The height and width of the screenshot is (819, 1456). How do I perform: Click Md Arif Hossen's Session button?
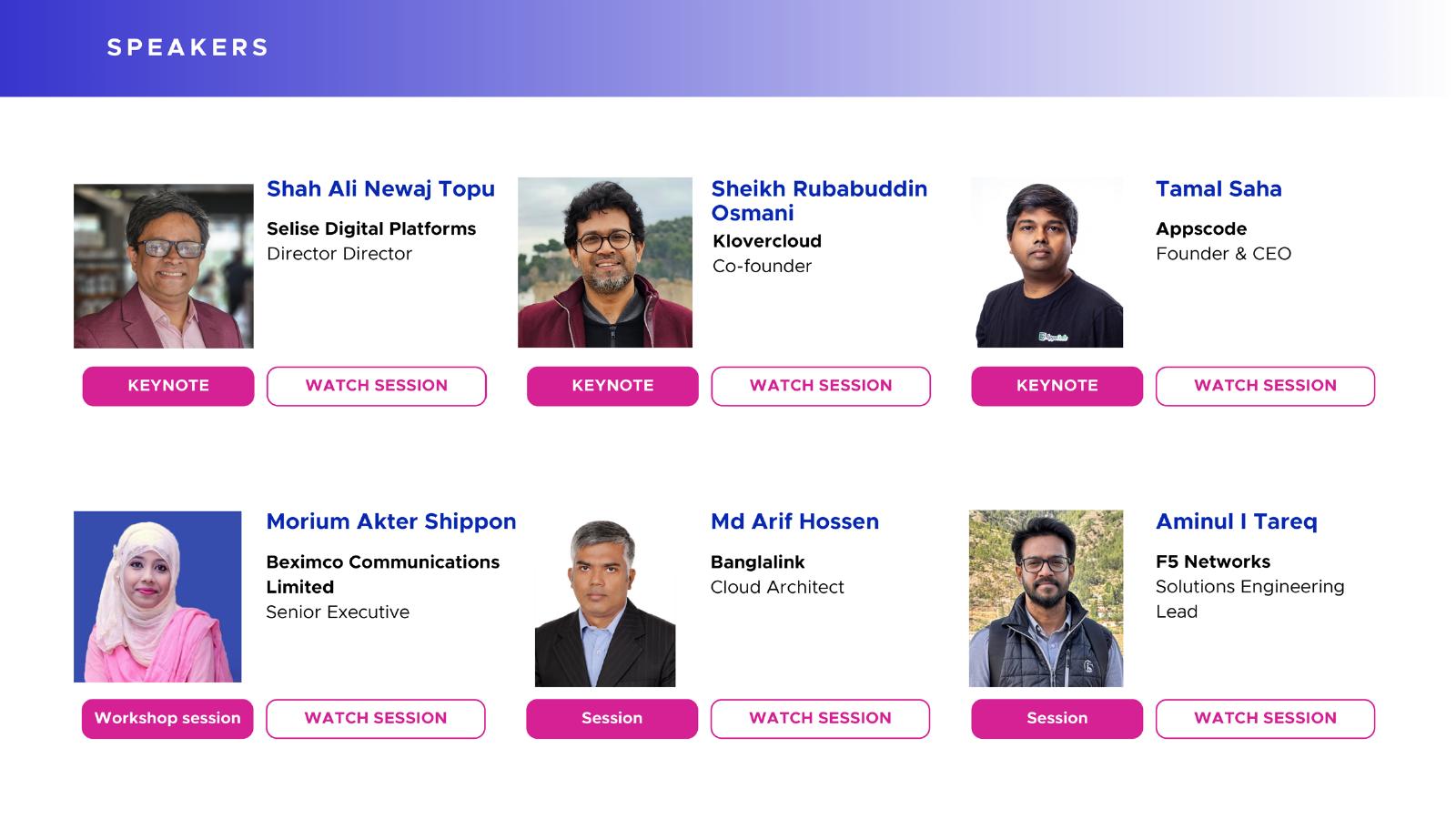point(612,718)
